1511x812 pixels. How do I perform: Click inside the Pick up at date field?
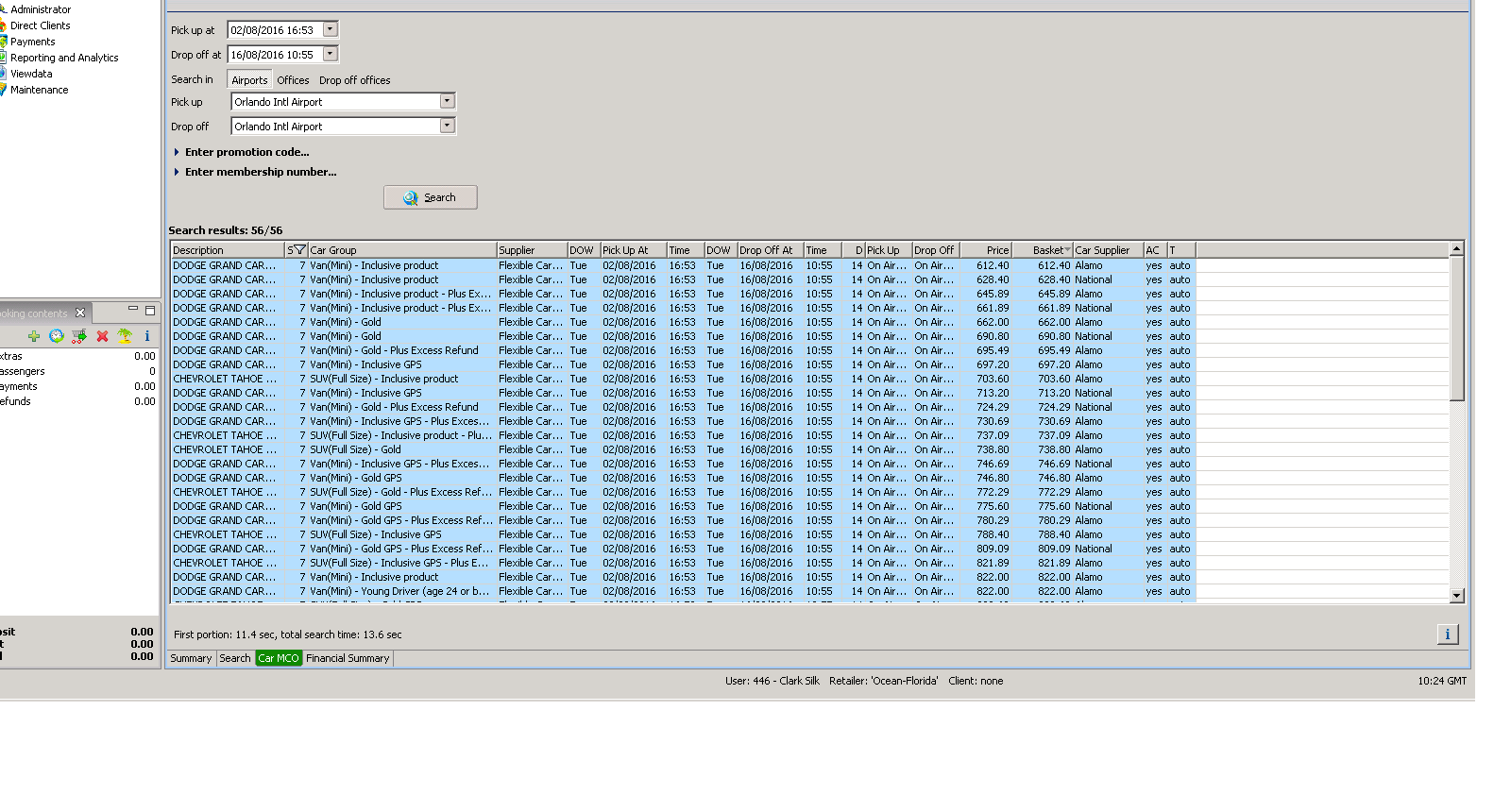pyautogui.click(x=275, y=30)
